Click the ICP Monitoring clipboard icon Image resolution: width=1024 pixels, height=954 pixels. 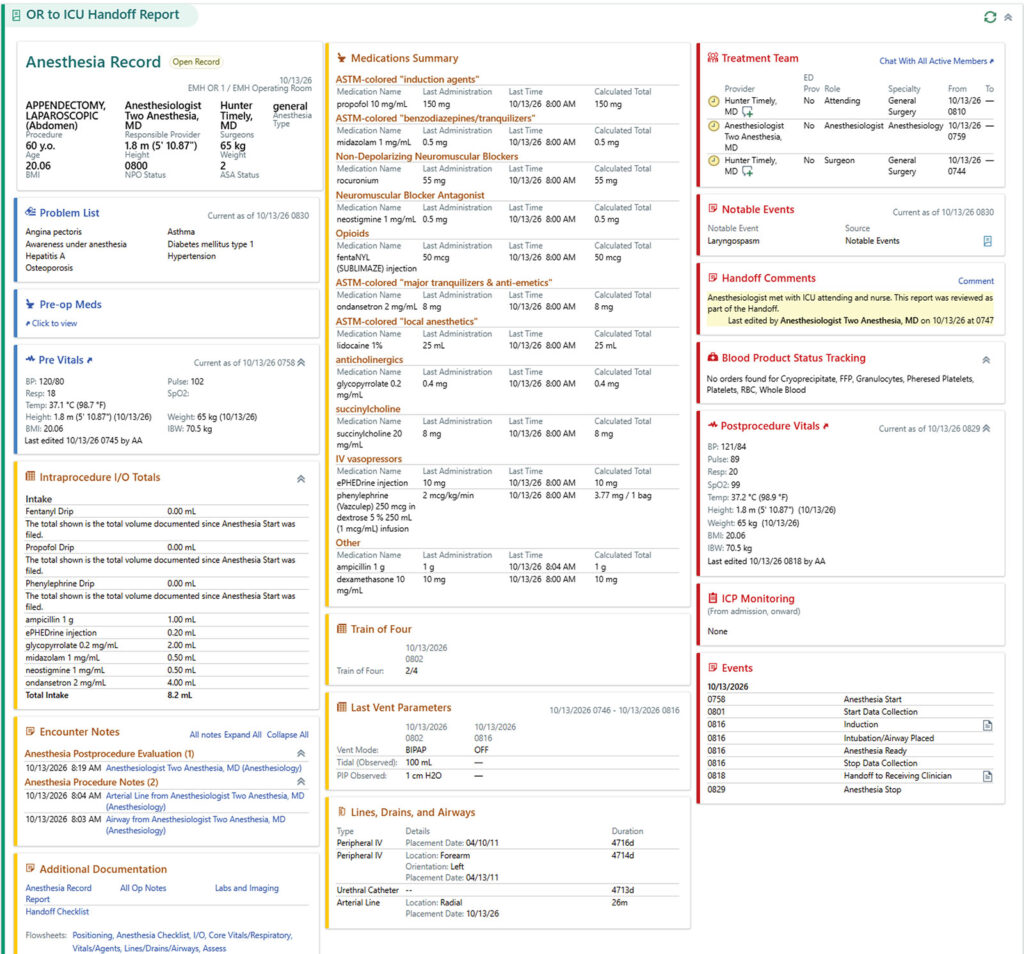[712, 598]
